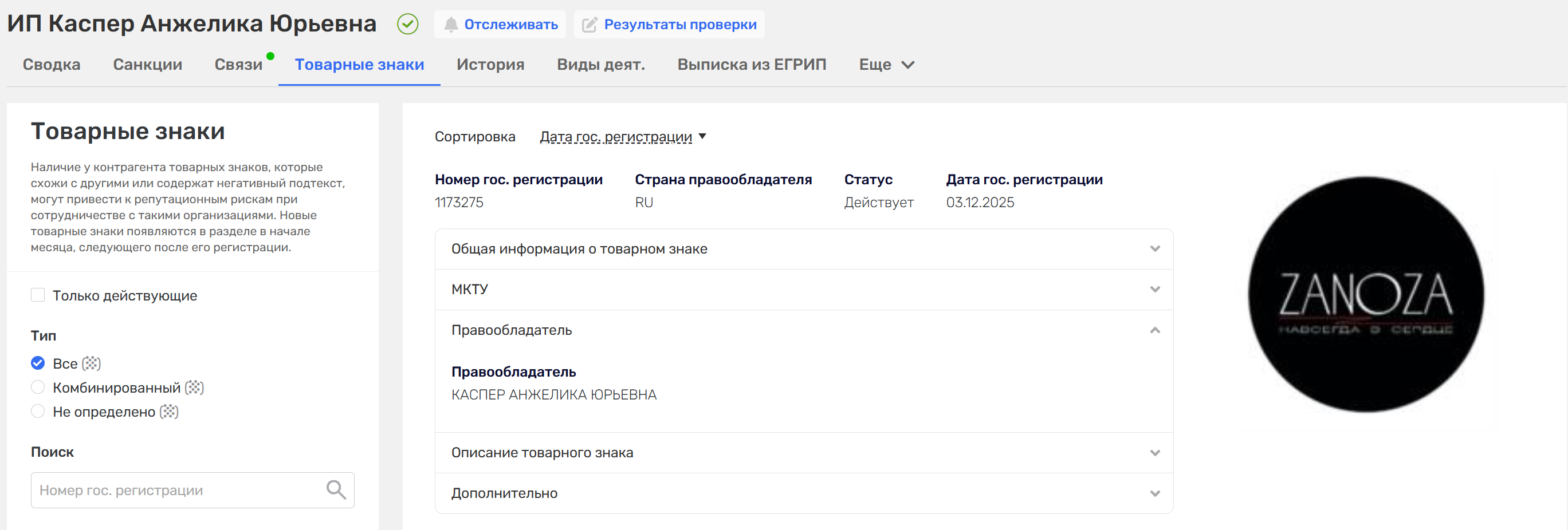
Task: Switch to the Санкции tab
Action: click(147, 65)
